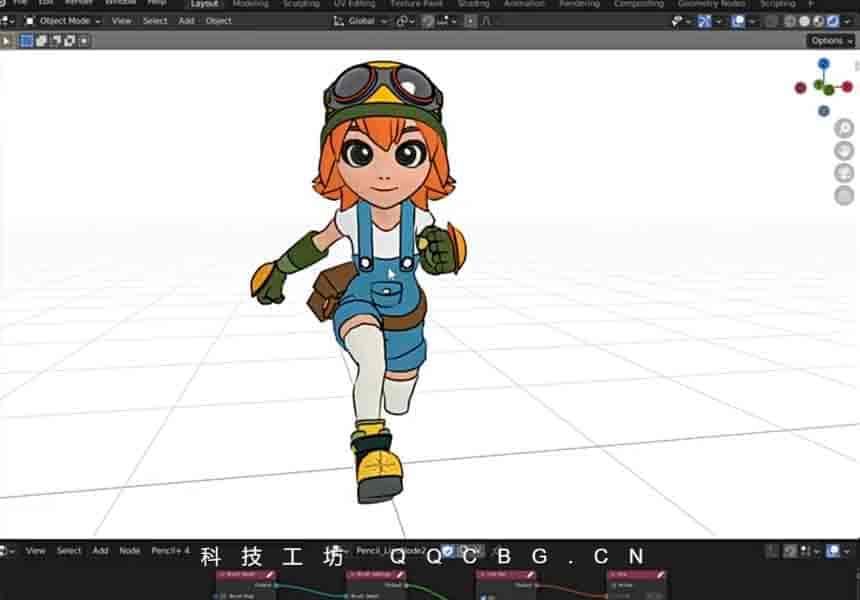The width and height of the screenshot is (860, 600).
Task: Toggle the camera view button
Action: pyautogui.click(x=844, y=173)
